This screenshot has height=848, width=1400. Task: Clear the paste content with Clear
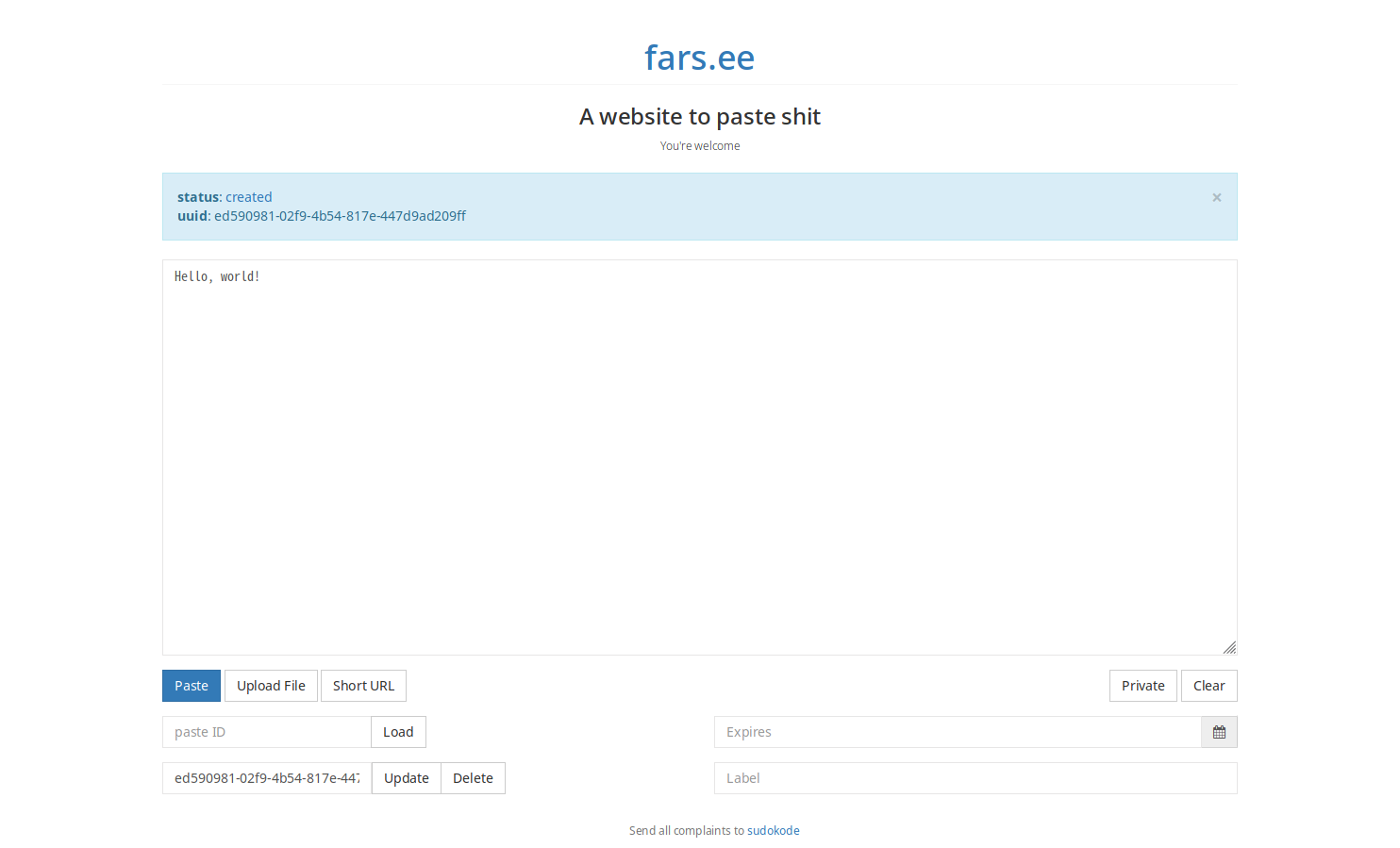pyautogui.click(x=1208, y=686)
